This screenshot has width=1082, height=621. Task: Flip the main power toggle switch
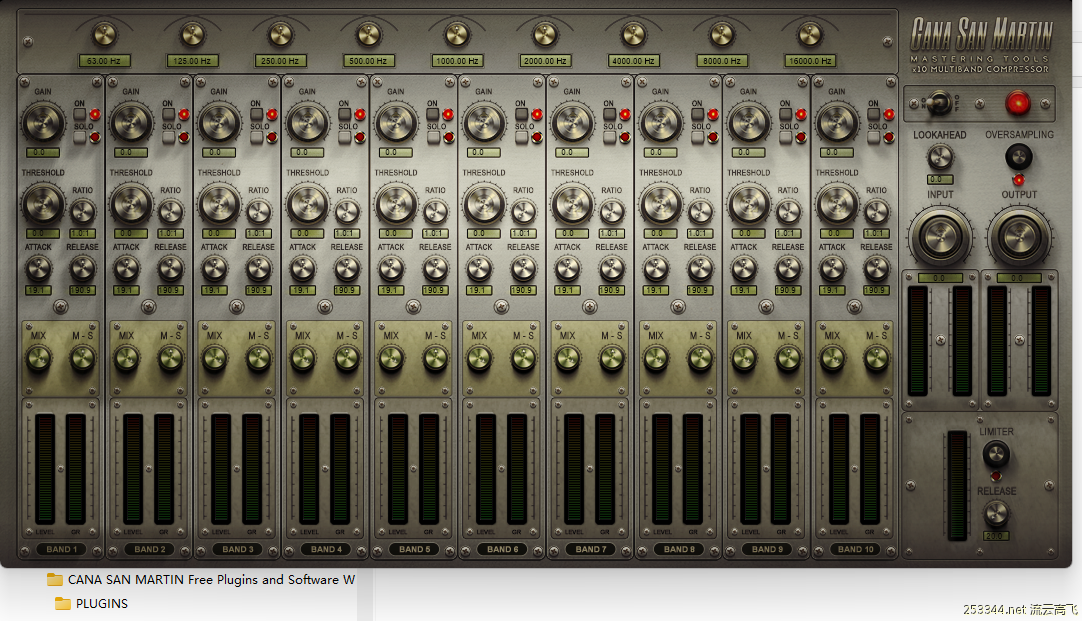pos(940,101)
